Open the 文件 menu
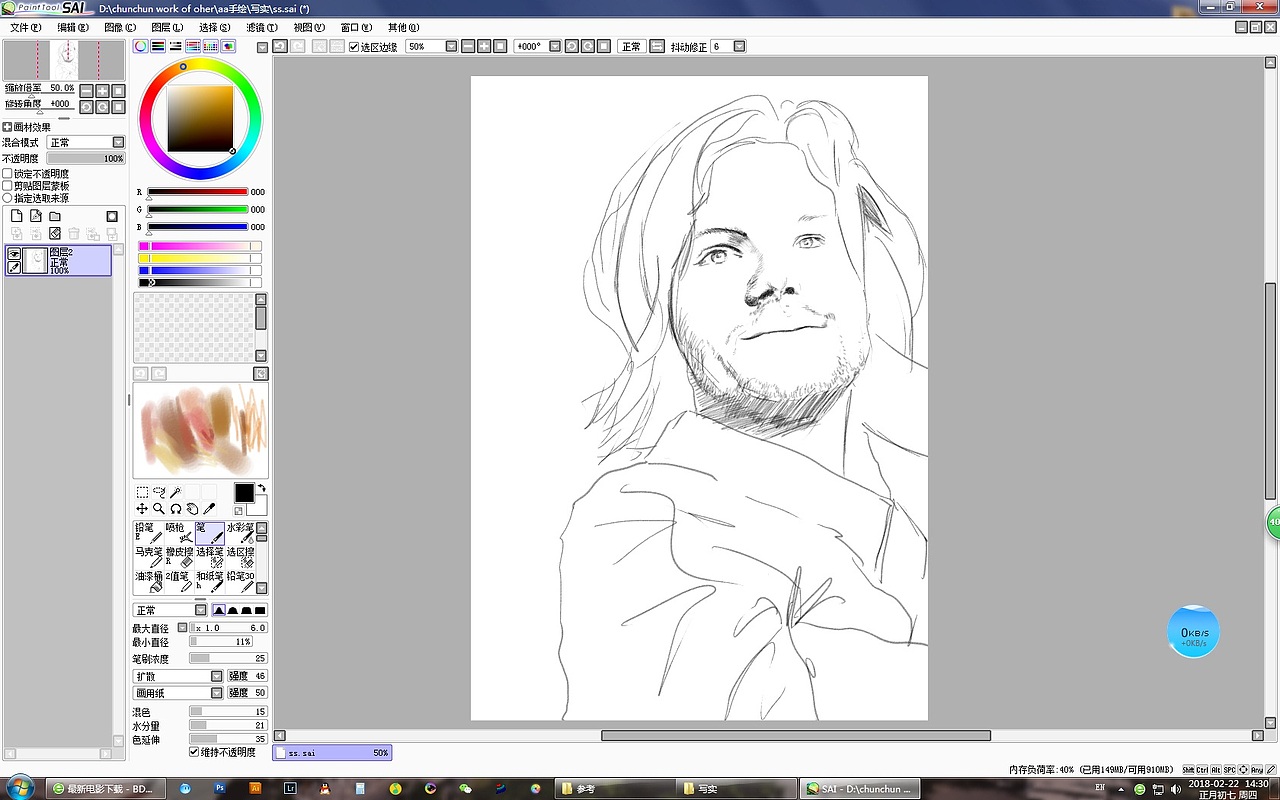 25,27
